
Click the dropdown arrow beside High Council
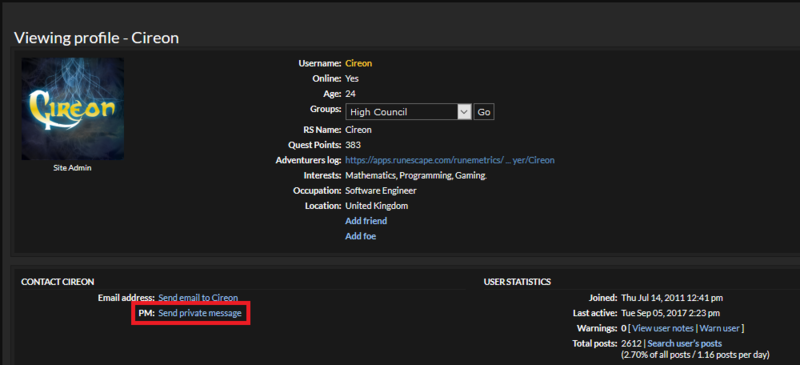click(464, 112)
